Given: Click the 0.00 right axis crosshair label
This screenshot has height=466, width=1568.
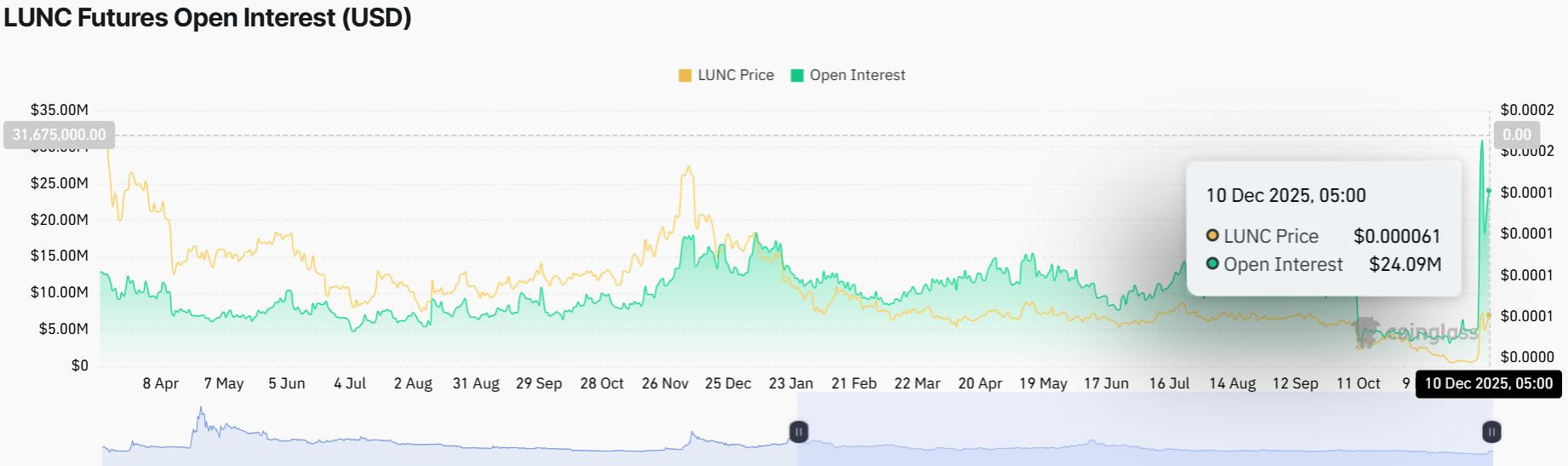Looking at the screenshot, I should [1516, 135].
